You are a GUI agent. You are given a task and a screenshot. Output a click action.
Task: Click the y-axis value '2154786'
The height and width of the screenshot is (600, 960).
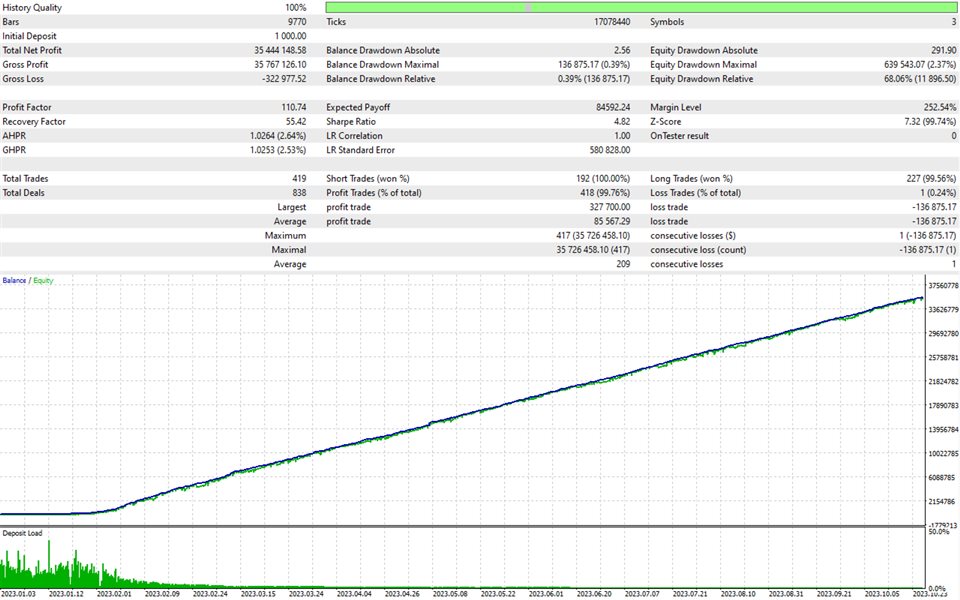click(942, 501)
